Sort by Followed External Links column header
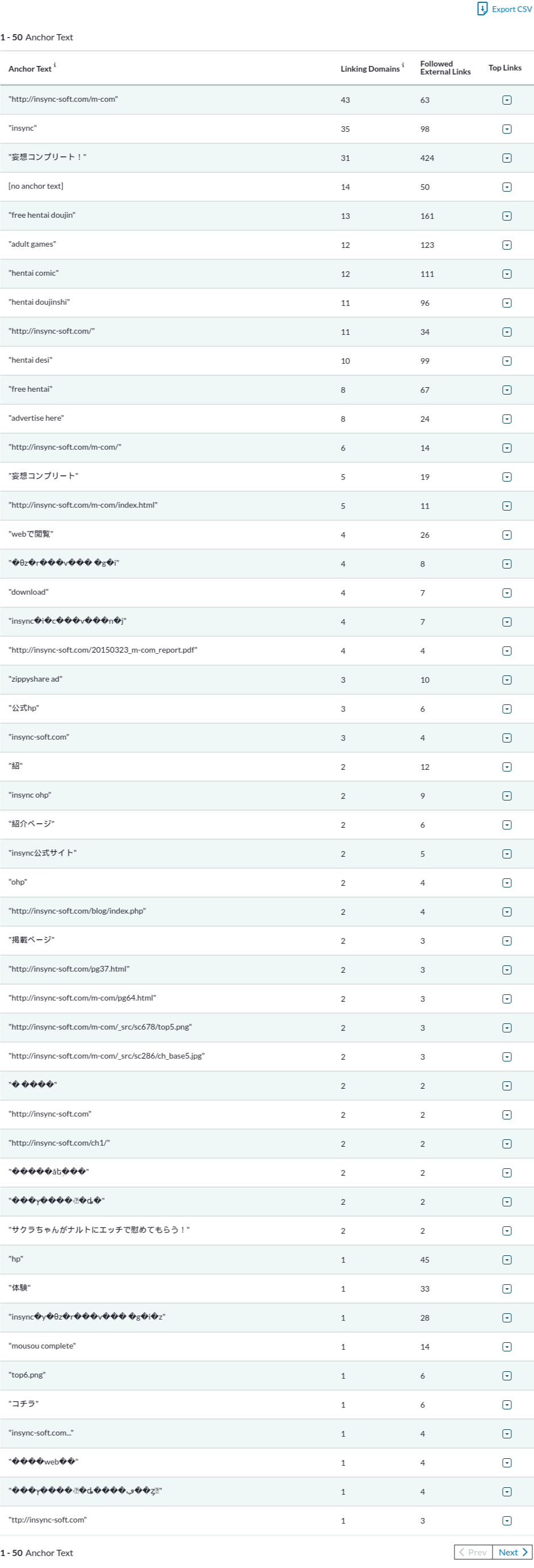 (445, 68)
